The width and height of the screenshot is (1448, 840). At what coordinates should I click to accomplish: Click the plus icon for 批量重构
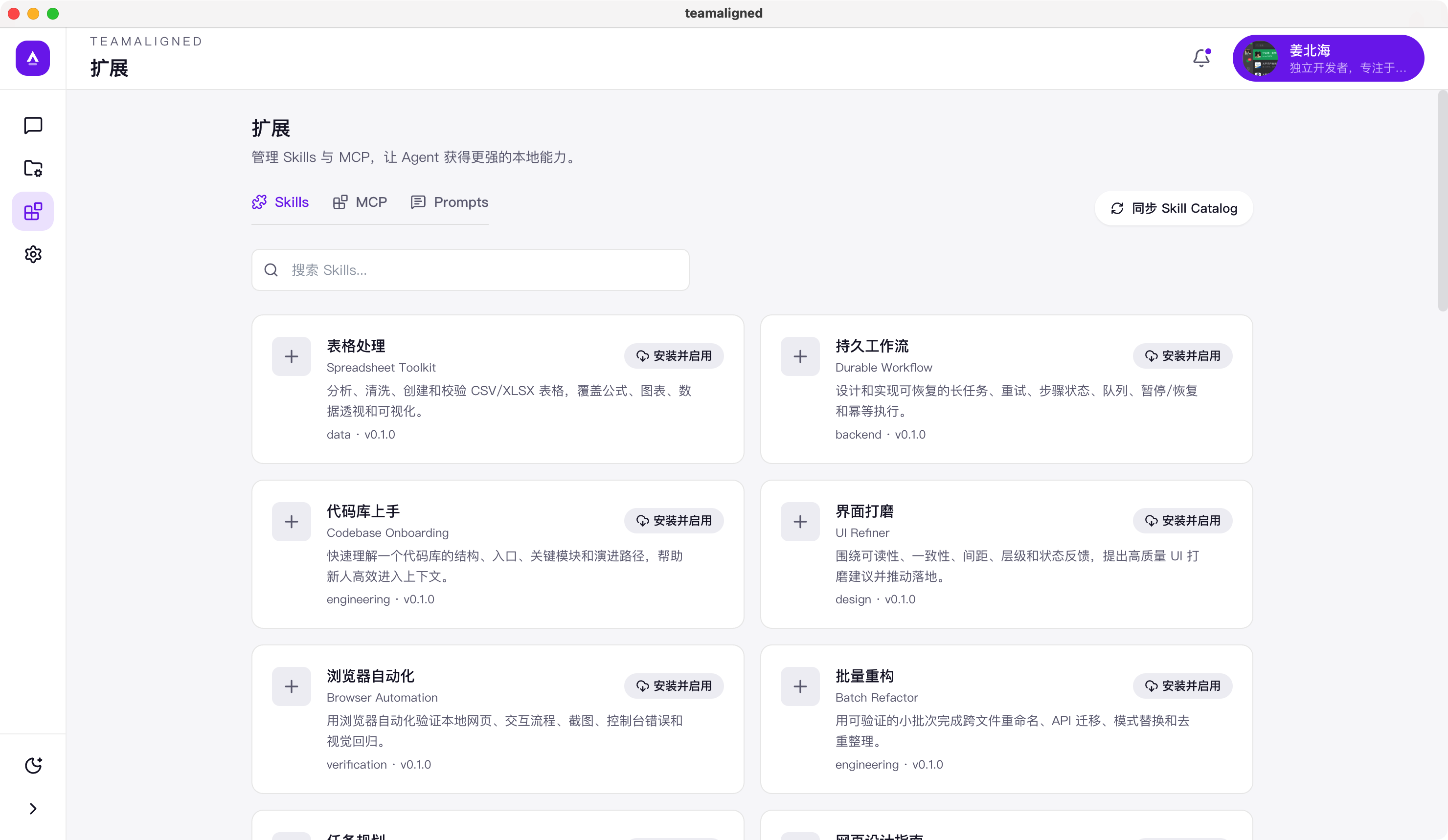pos(800,686)
